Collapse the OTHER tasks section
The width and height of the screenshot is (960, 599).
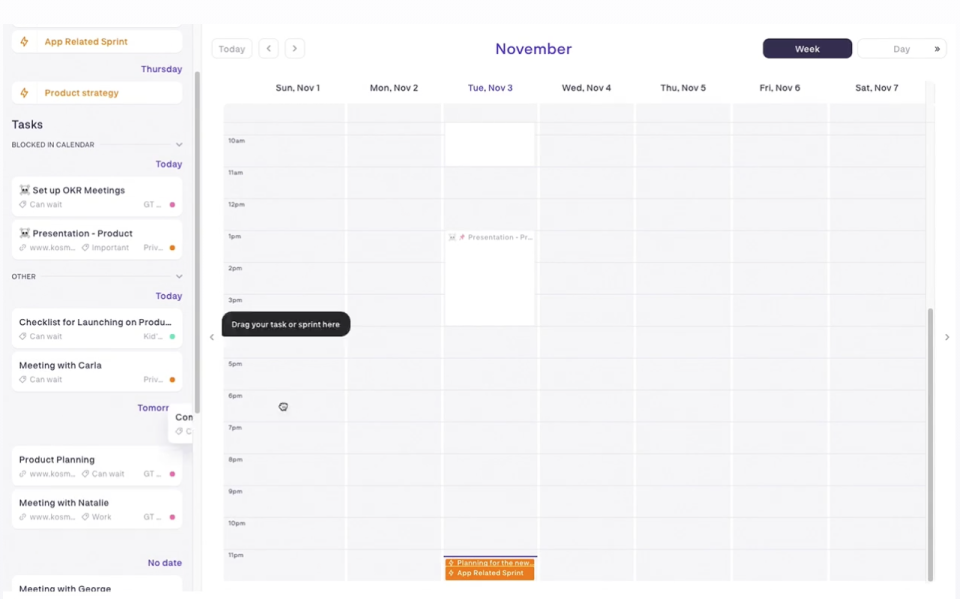click(x=178, y=276)
